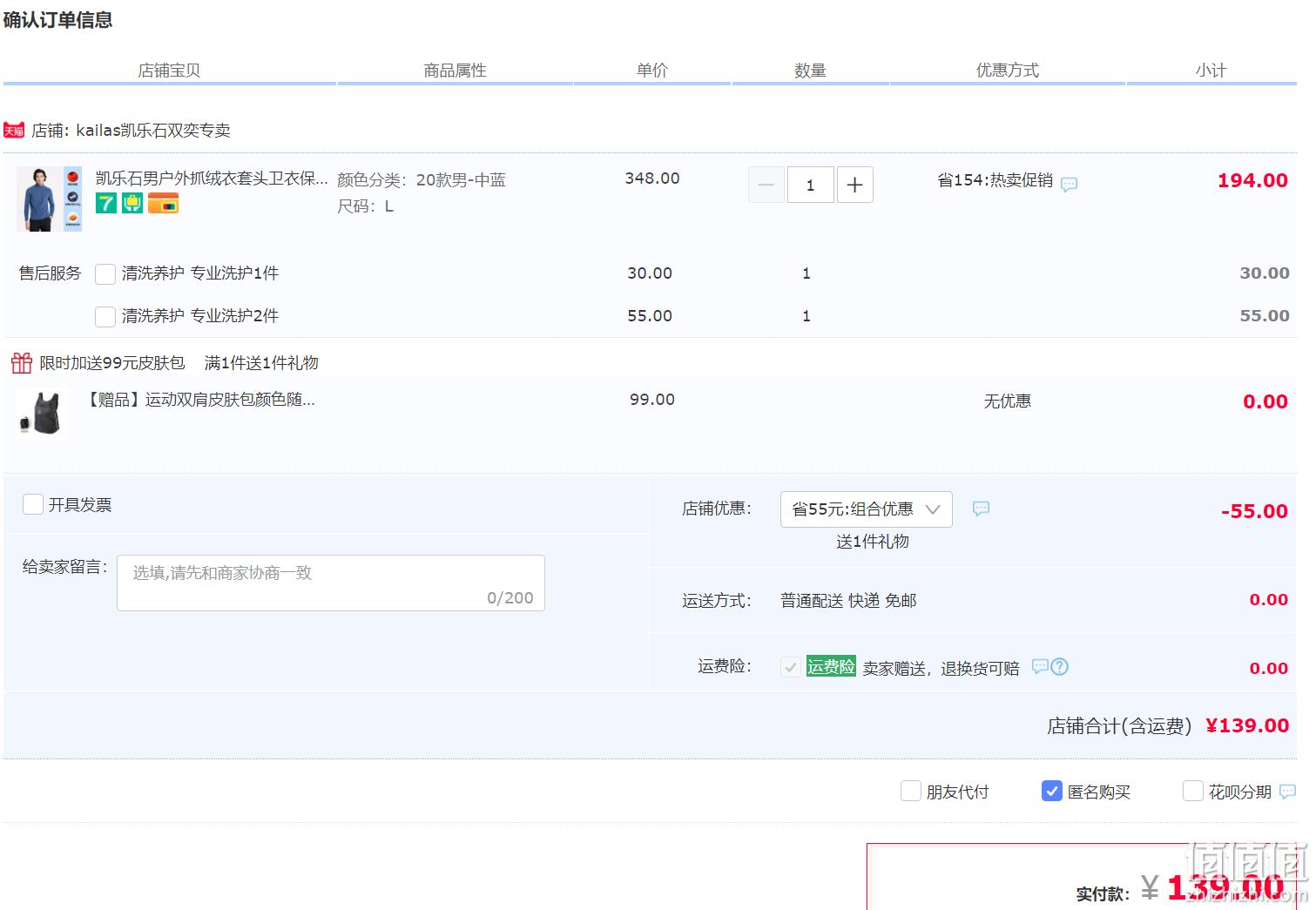Click 限时加送99元皮肤包 promotion text

(x=112, y=363)
